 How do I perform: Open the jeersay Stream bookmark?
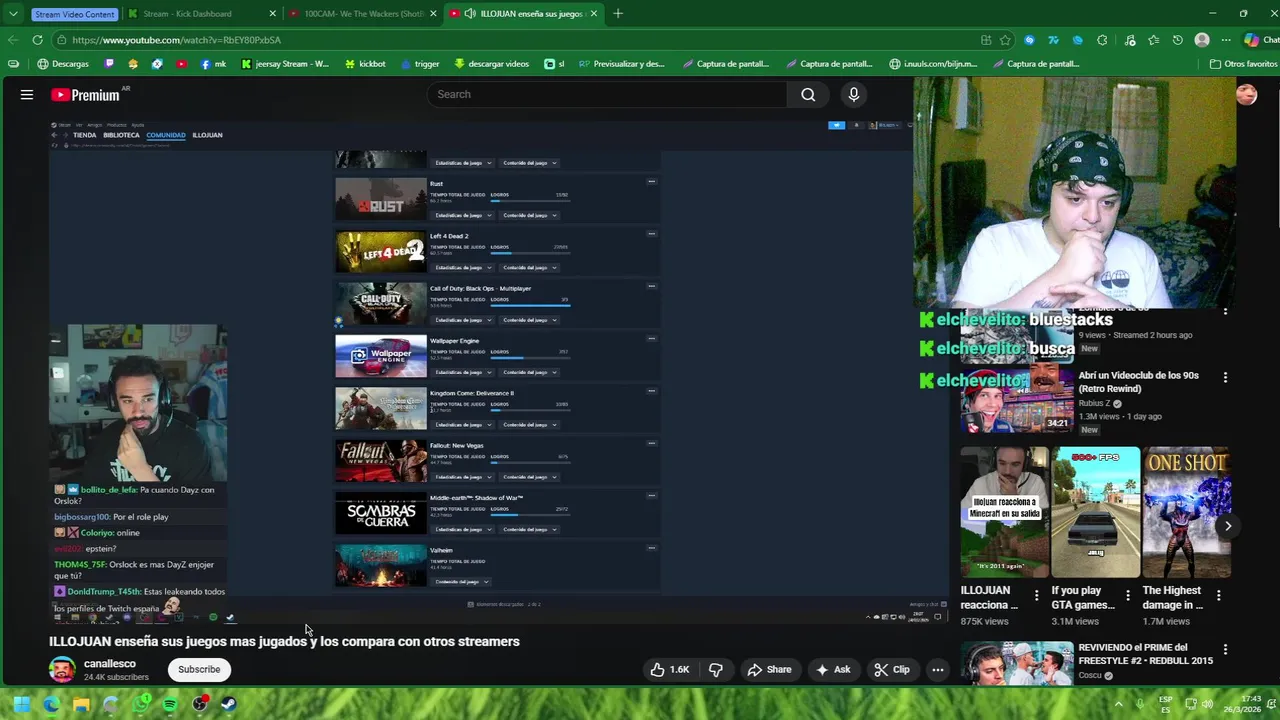(x=284, y=64)
